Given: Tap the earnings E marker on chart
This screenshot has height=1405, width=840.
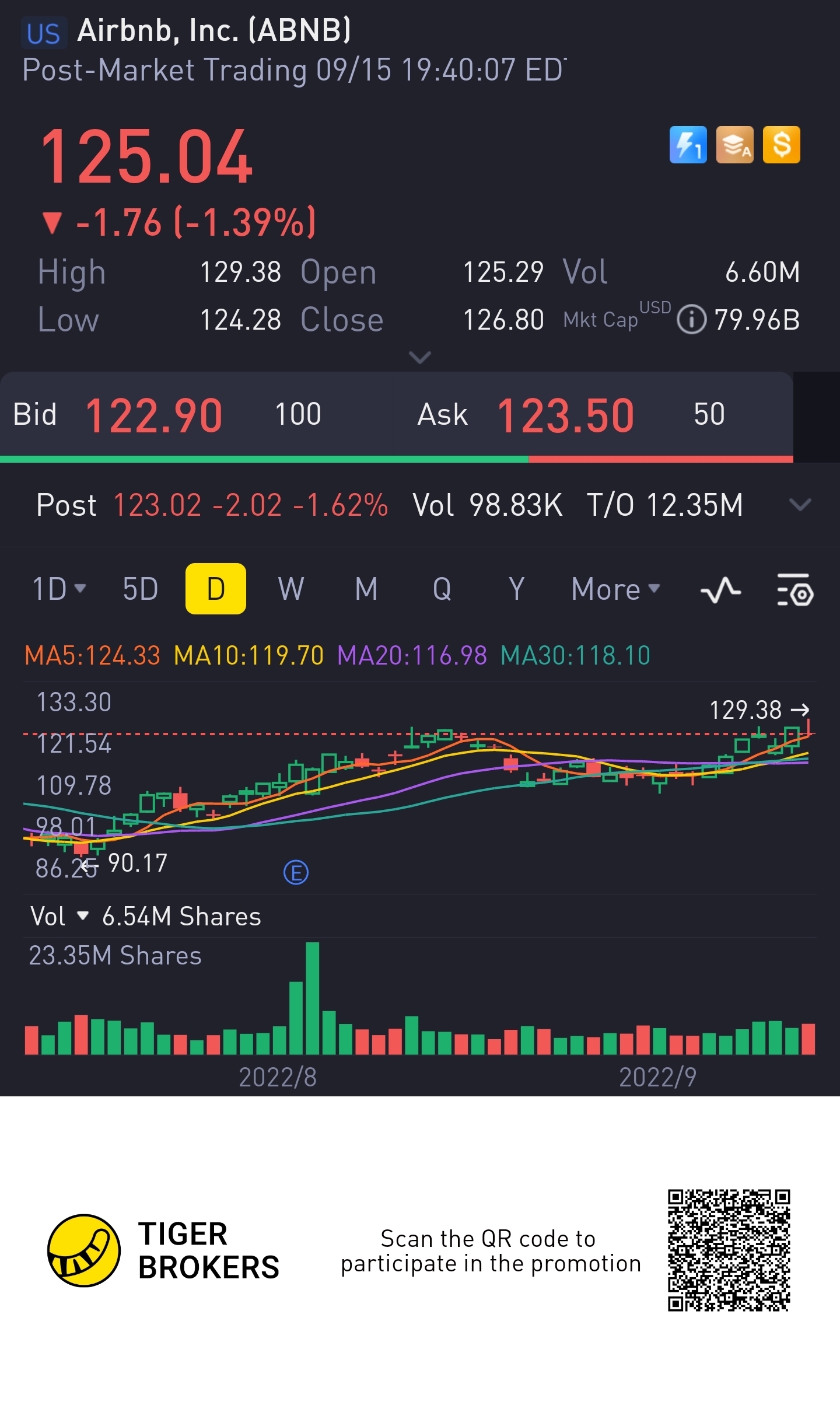Looking at the screenshot, I should click(296, 873).
